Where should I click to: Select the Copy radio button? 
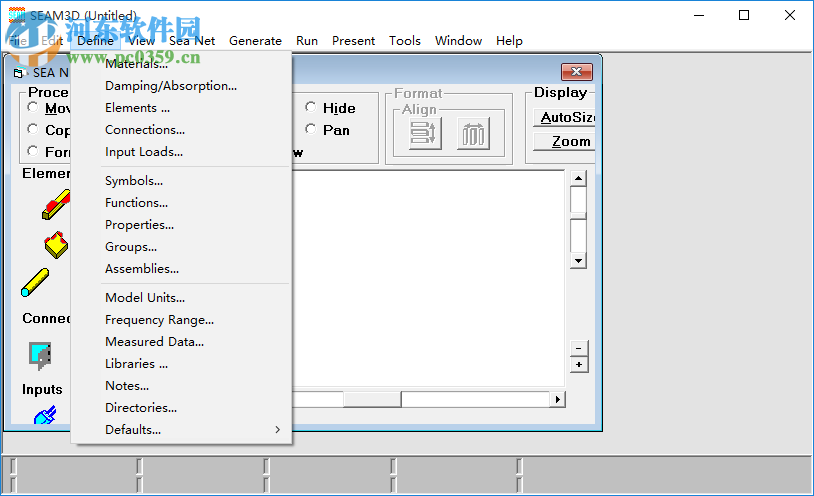pyautogui.click(x=33, y=129)
